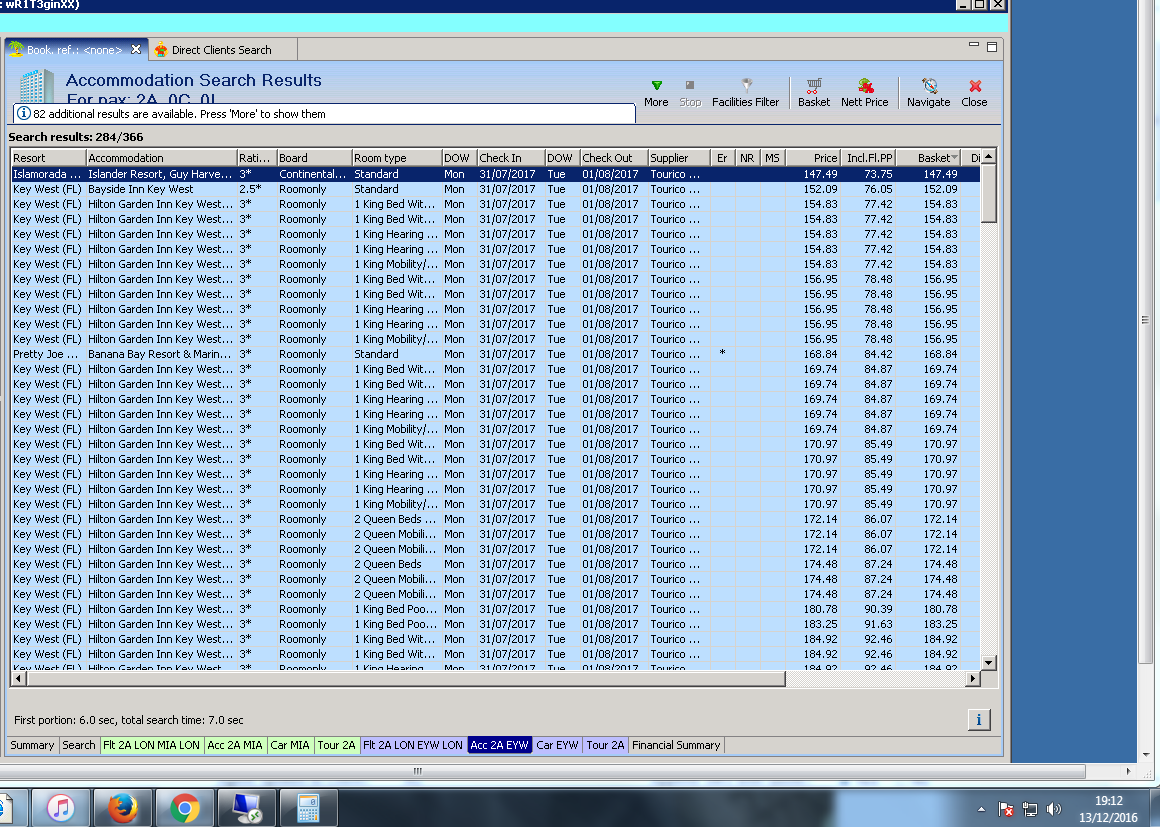Close the Book. ref. <none> tab
This screenshot has height=827, width=1160.
pyautogui.click(x=136, y=50)
